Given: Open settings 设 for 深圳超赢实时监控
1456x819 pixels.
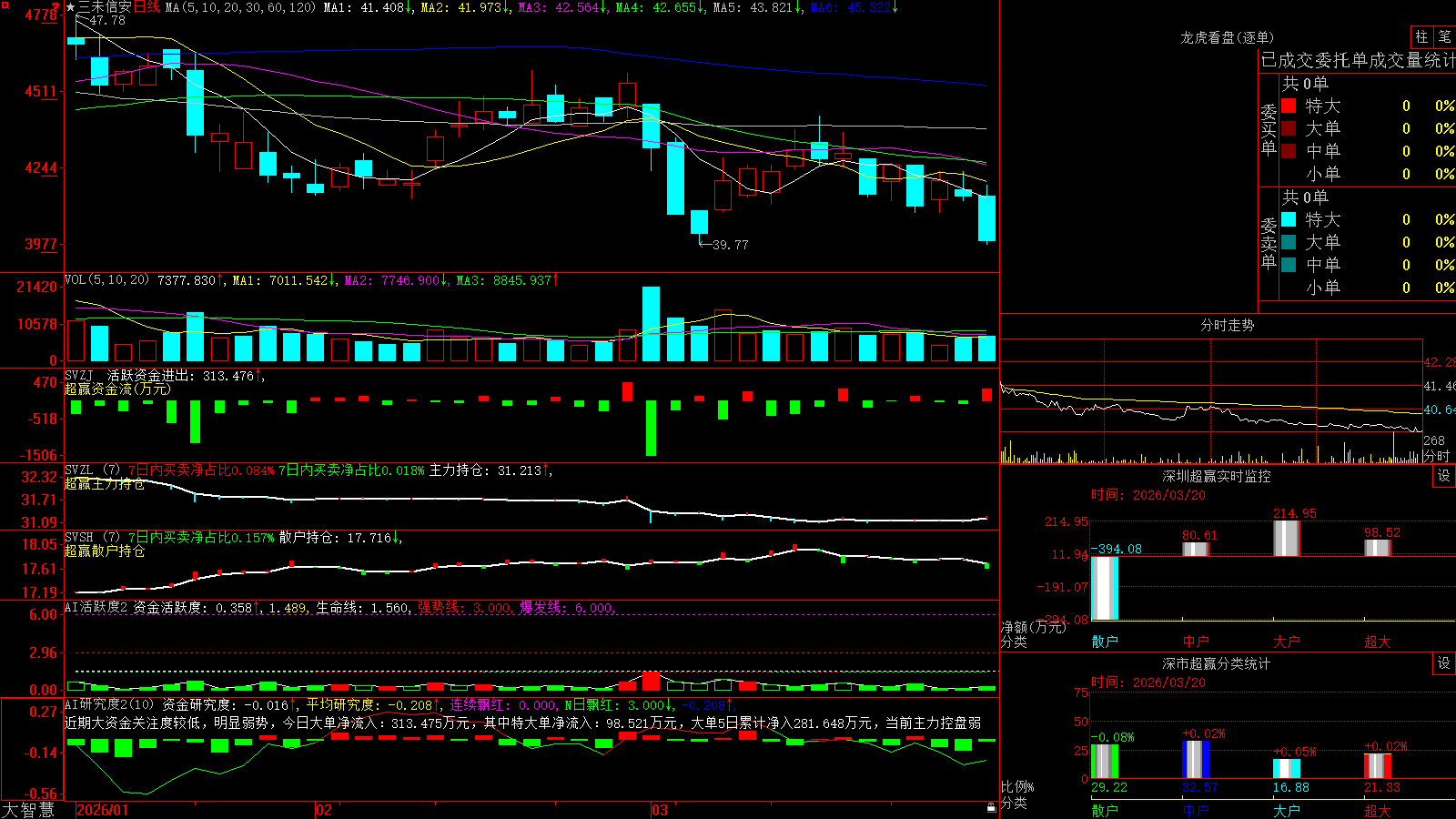Looking at the screenshot, I should (1444, 476).
